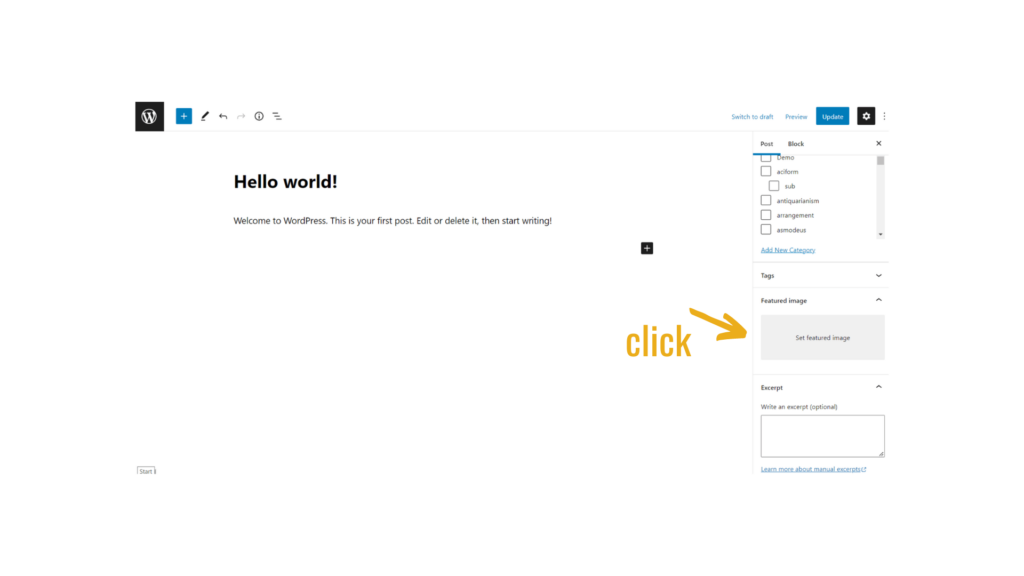The width and height of the screenshot is (1024, 576).
Task: Click the Preview button
Action: (x=796, y=117)
